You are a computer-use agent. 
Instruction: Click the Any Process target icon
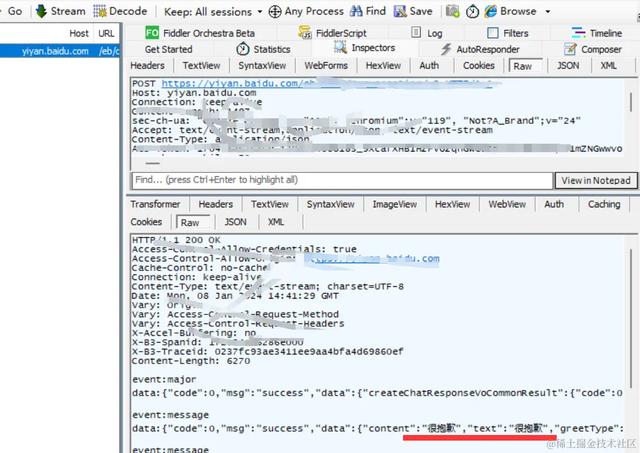(275, 11)
